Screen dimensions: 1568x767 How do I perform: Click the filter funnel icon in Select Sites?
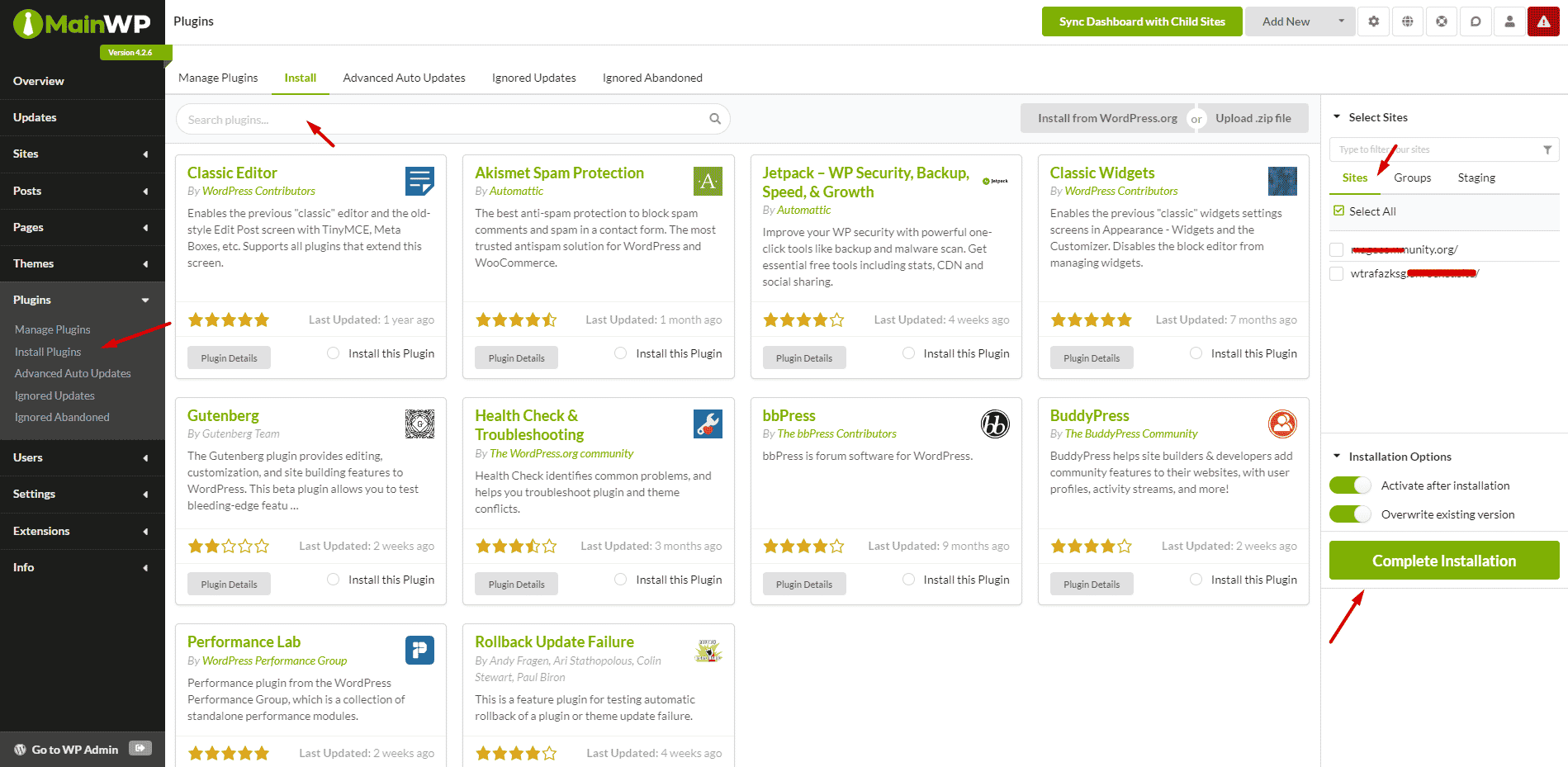1547,149
